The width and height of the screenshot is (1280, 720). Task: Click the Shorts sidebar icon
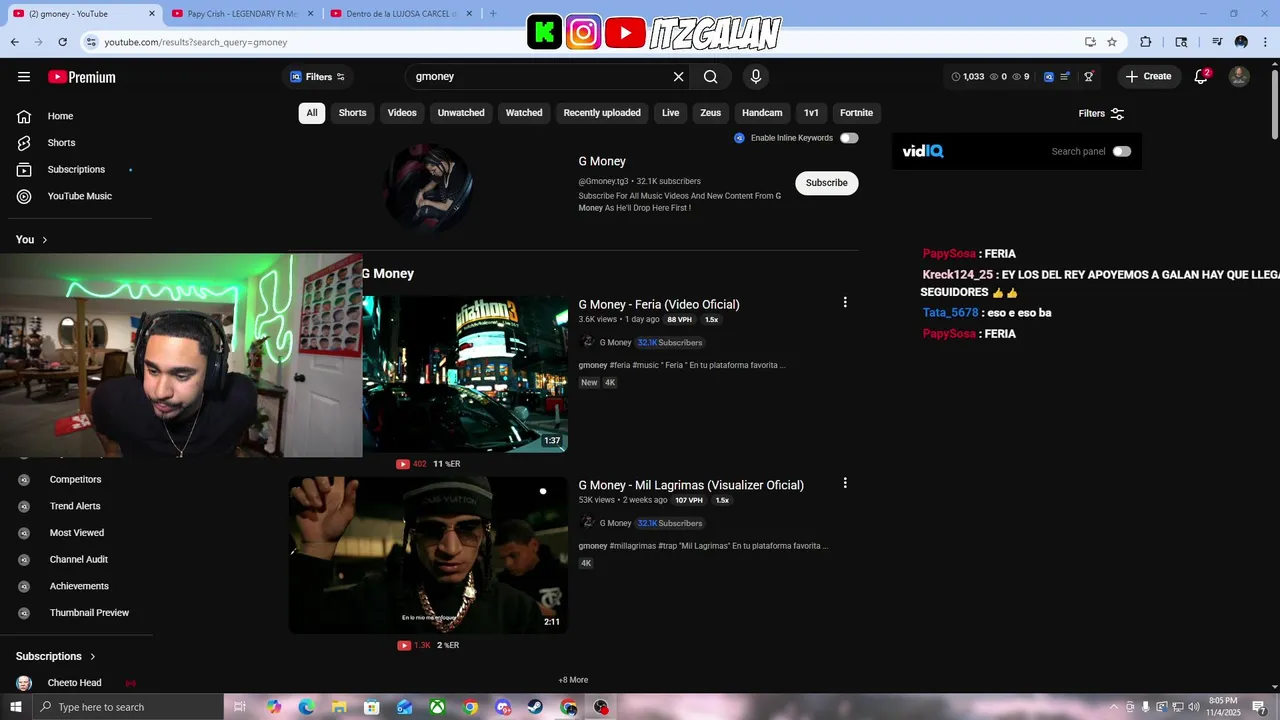(x=24, y=143)
